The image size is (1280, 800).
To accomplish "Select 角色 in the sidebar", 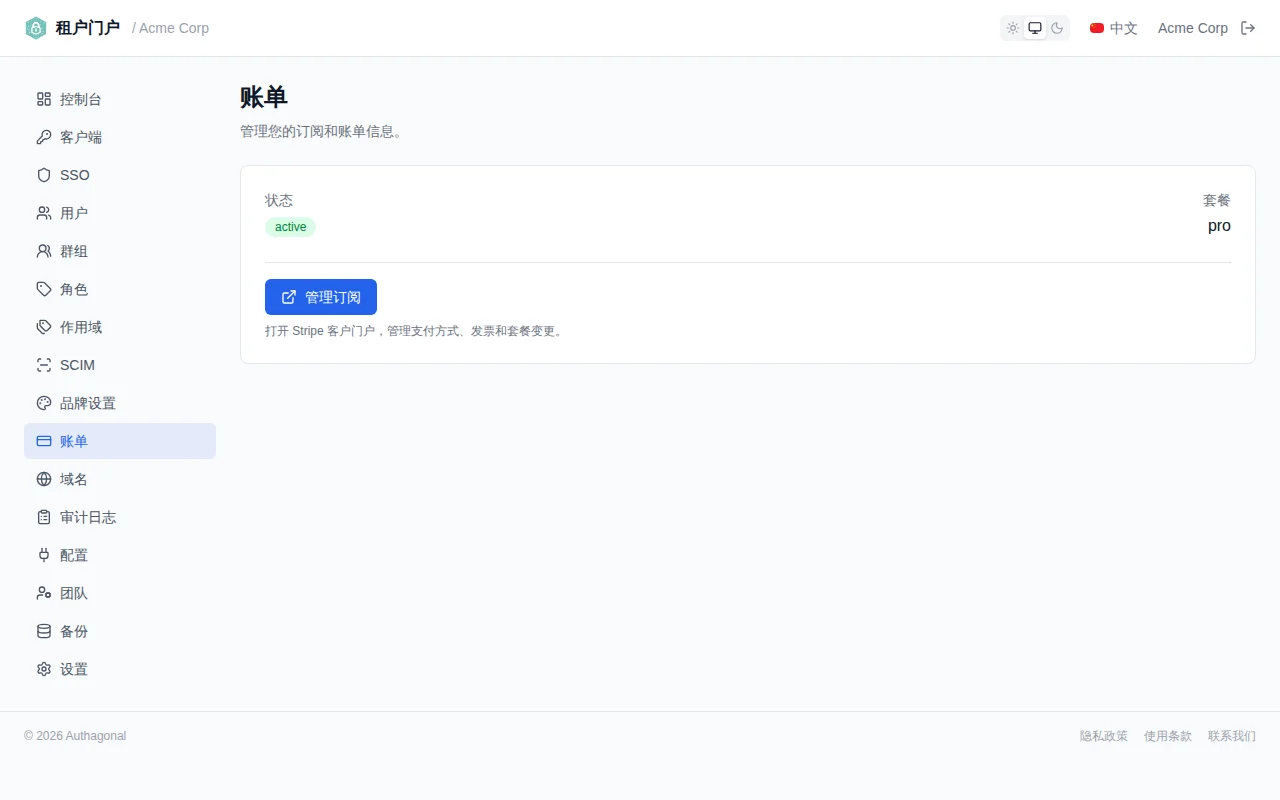I will click(x=74, y=289).
